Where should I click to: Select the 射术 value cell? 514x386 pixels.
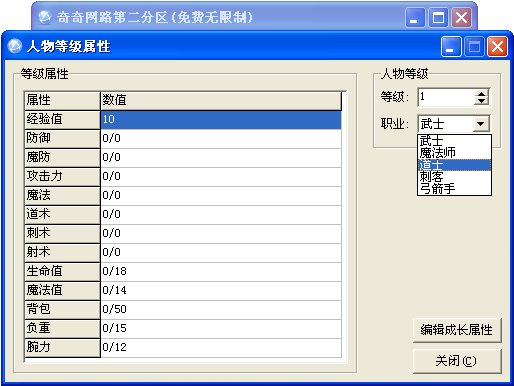(x=221, y=252)
